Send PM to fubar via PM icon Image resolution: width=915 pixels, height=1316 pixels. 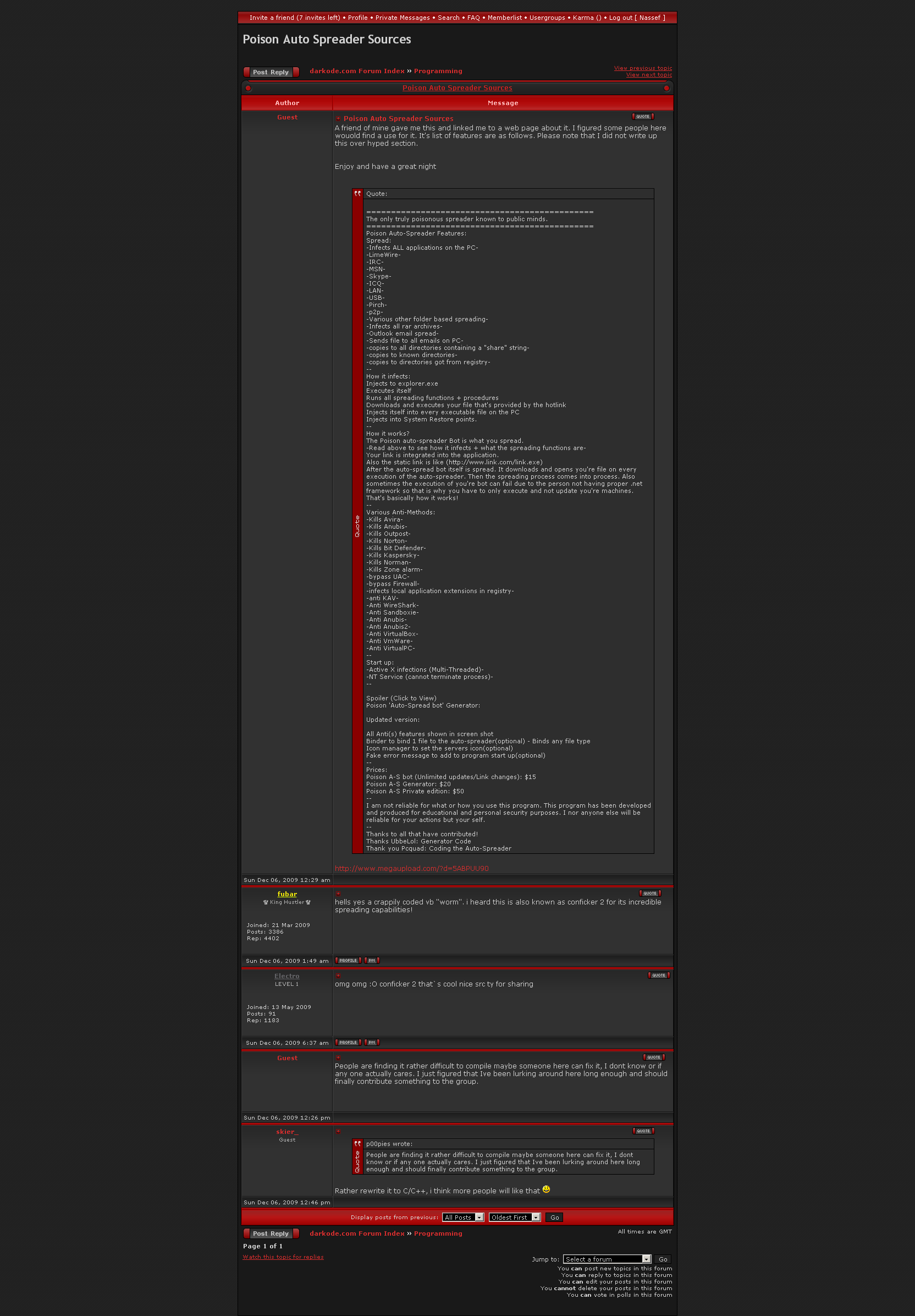[372, 960]
